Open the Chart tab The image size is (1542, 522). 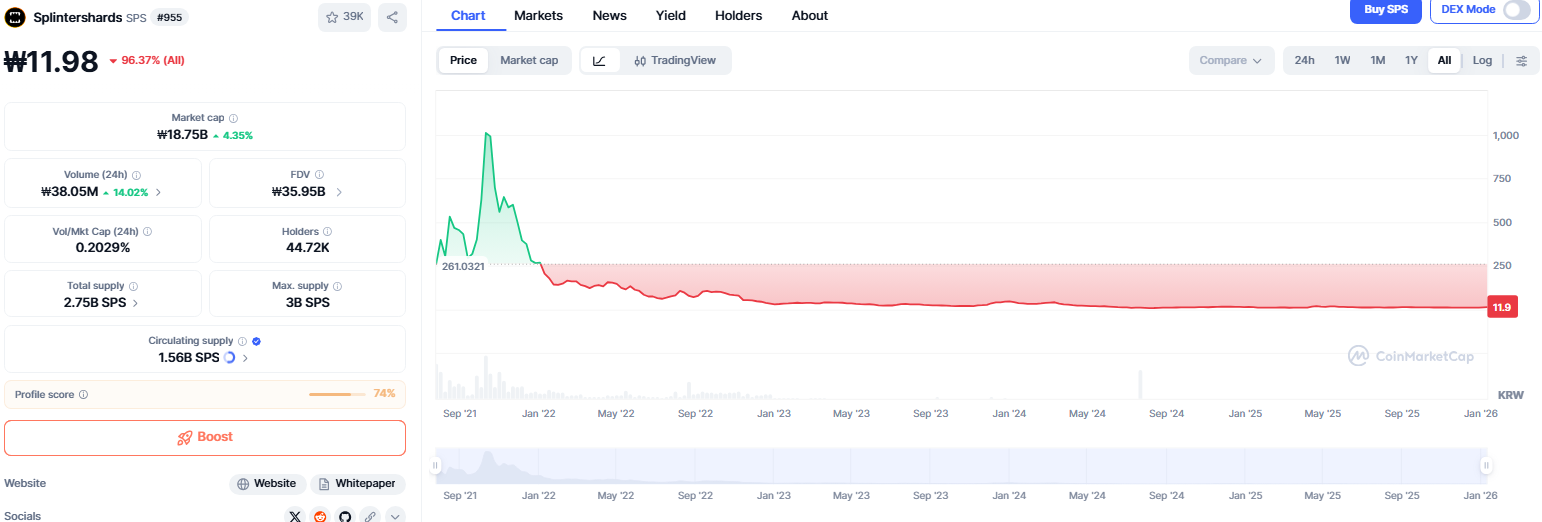[468, 15]
